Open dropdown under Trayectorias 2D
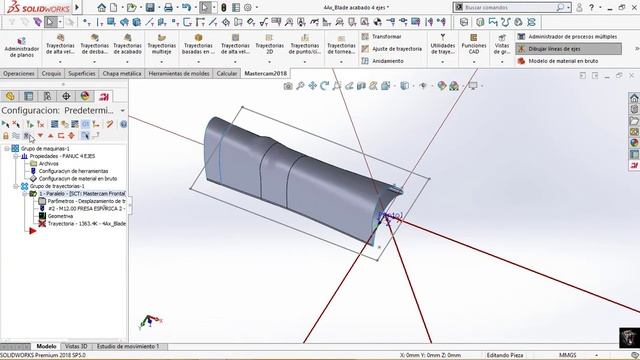Image resolution: width=640 pixels, height=360 pixels. click(x=269, y=62)
